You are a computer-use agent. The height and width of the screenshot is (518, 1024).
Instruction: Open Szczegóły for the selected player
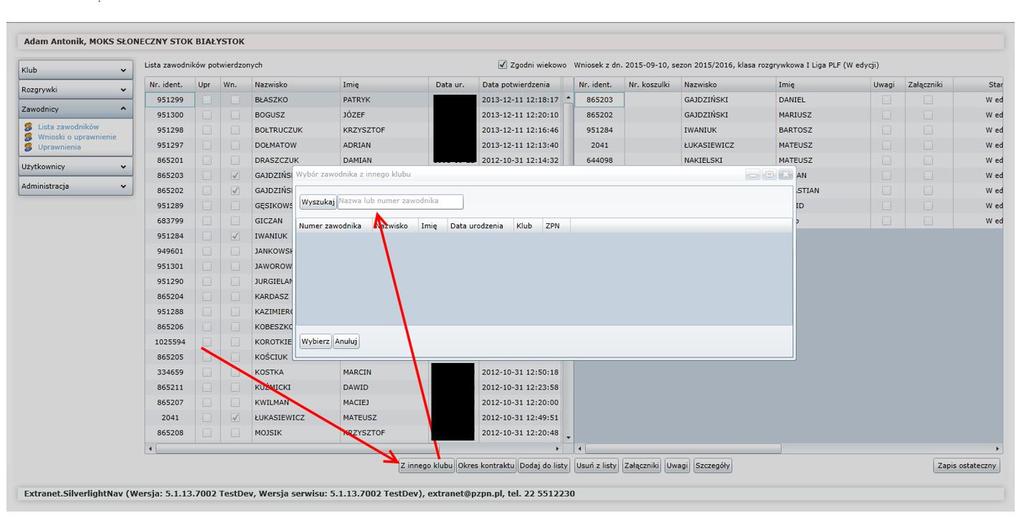(712, 466)
